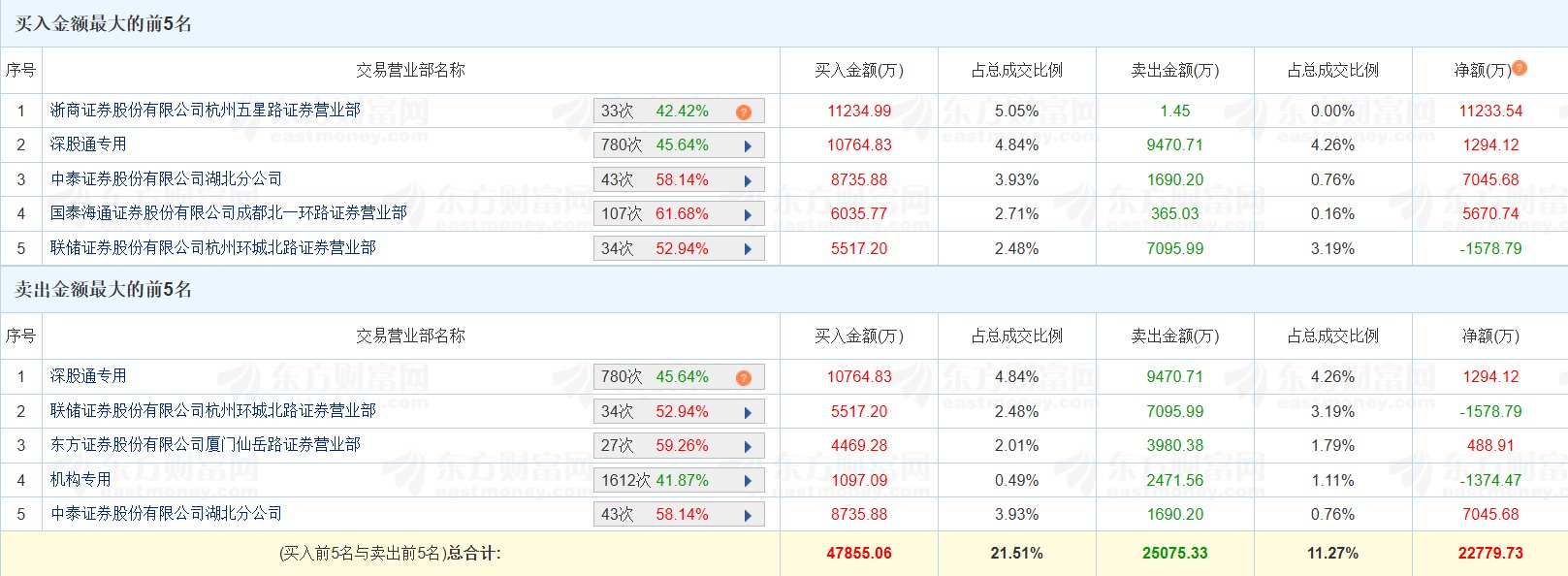Click blue arrow icon in 国泰海通证券 row
Viewport: 1568px width, 576px height.
(x=748, y=214)
